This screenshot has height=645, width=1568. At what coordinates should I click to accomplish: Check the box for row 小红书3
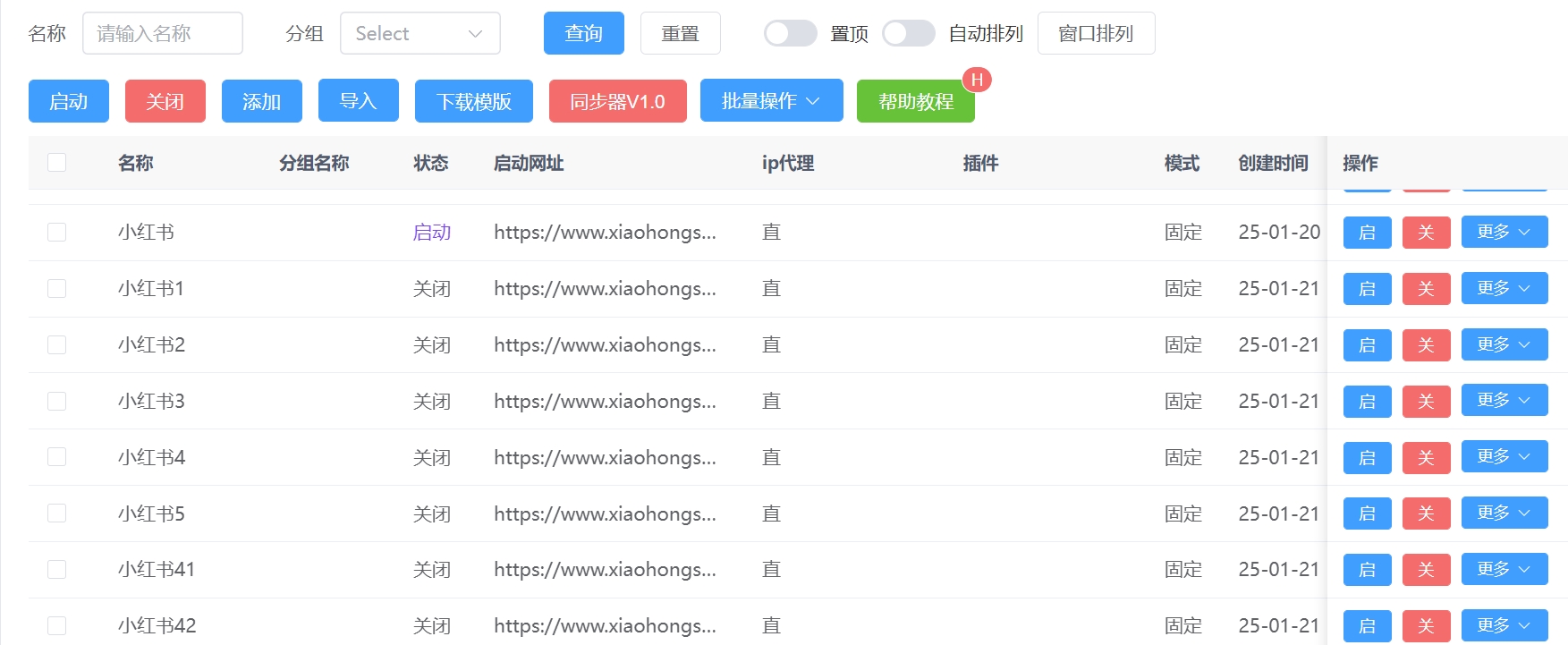pyautogui.click(x=57, y=401)
